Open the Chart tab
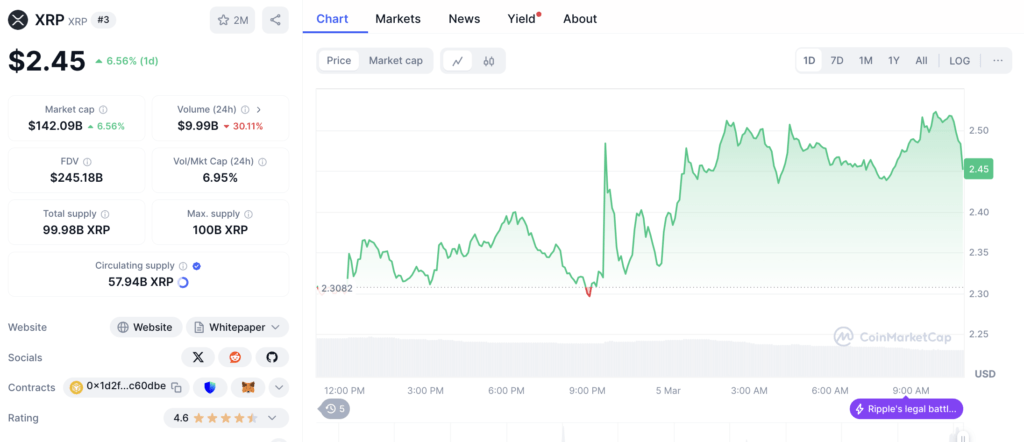The width and height of the screenshot is (1024, 442). 332,19
